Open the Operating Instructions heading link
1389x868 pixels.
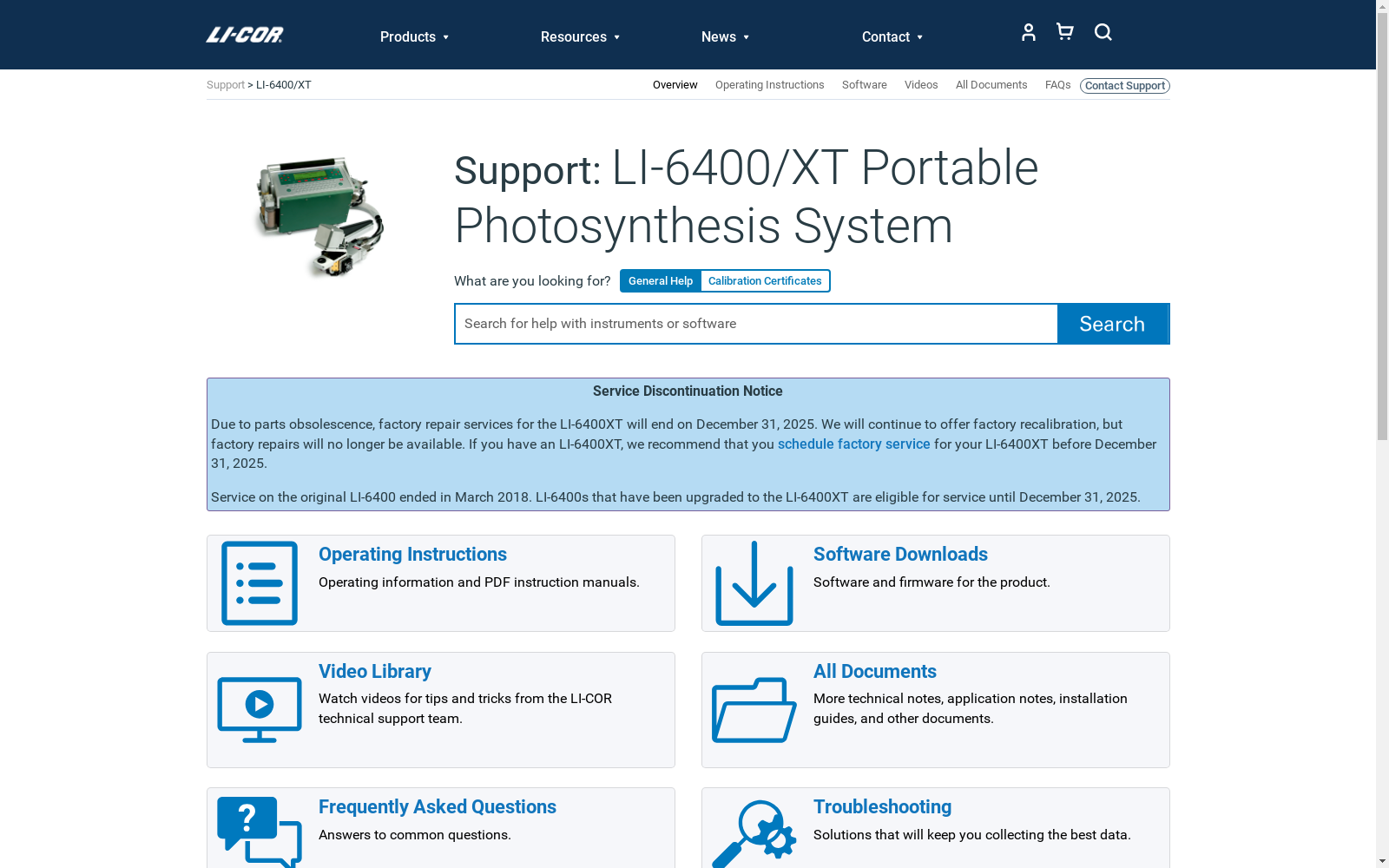(412, 555)
